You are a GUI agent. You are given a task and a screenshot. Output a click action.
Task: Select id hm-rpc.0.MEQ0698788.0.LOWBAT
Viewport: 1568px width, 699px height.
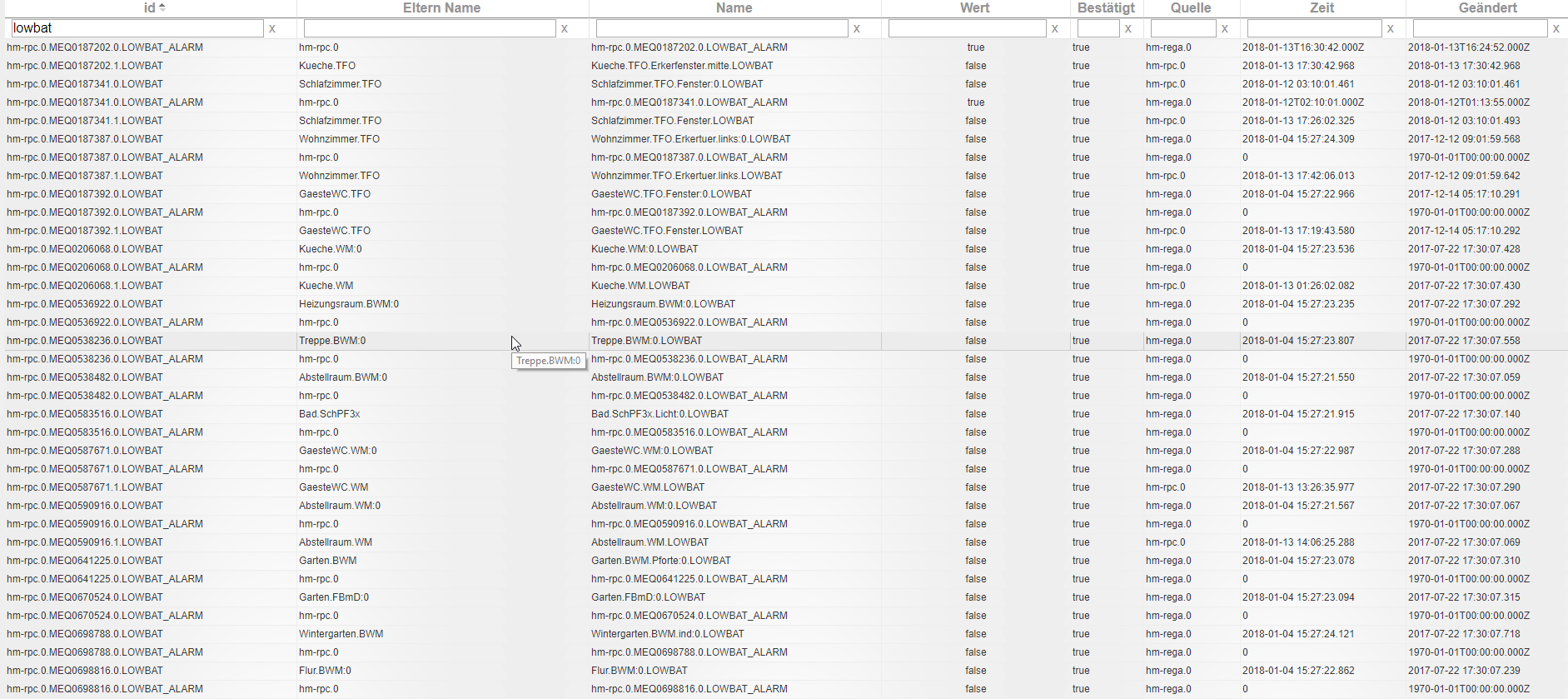pyautogui.click(x=85, y=634)
